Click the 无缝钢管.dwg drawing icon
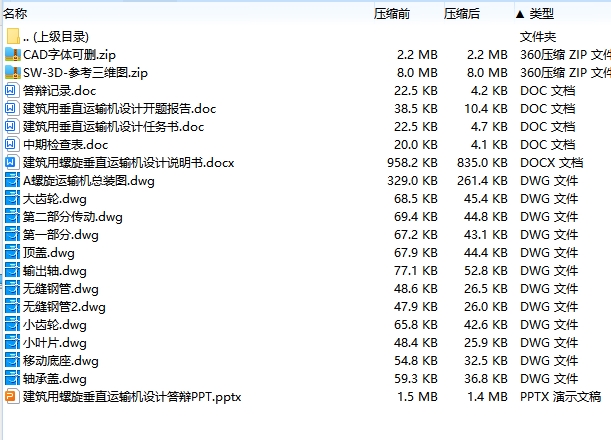Screen dimensions: 611x440 point(12,288)
